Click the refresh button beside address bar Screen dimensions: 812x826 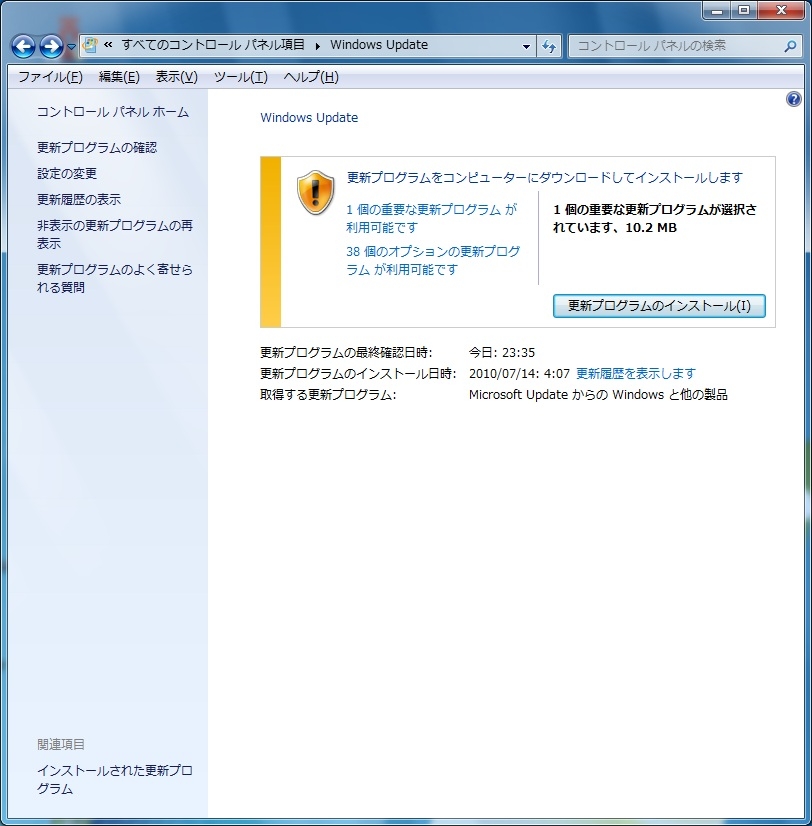(x=549, y=46)
